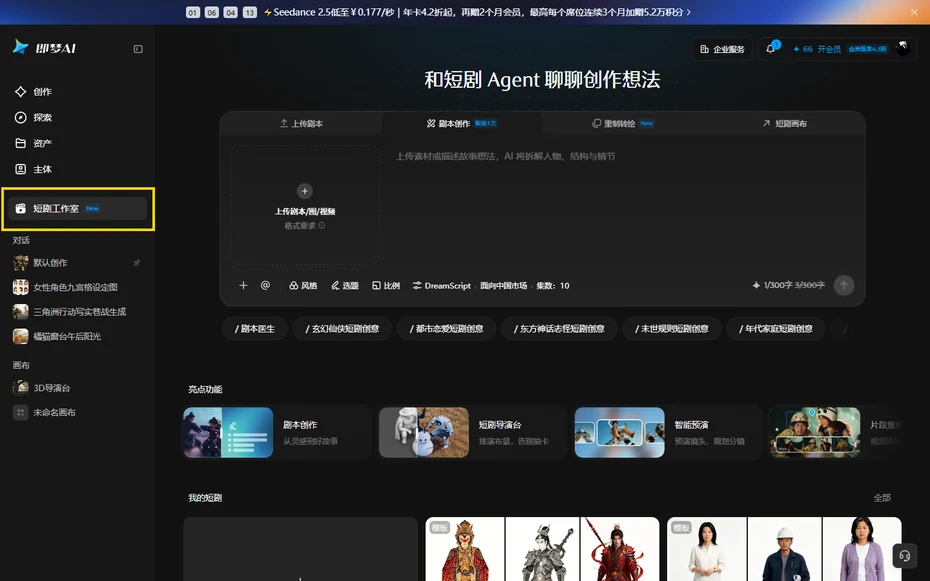Open the notifications bell

coord(771,49)
